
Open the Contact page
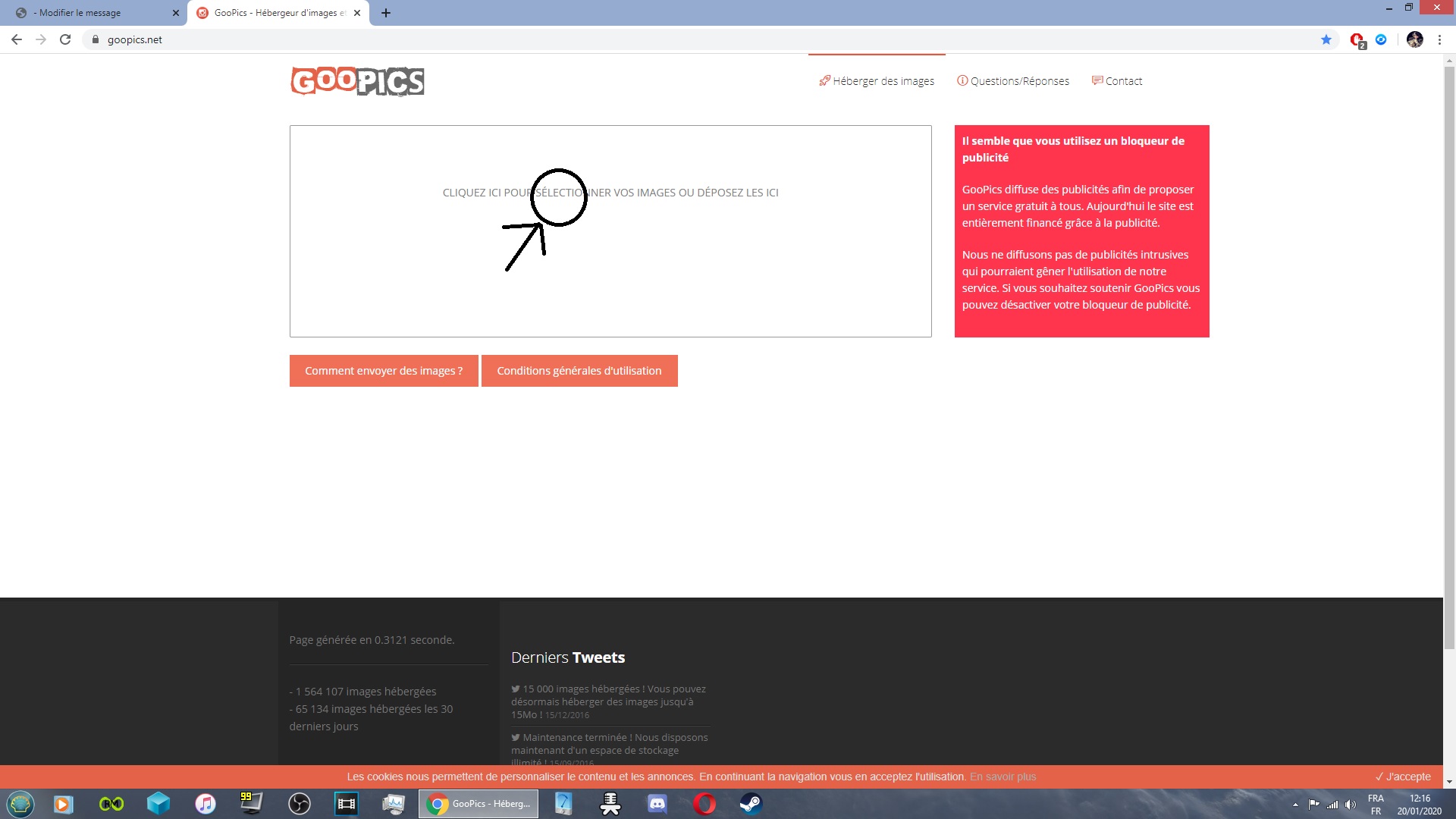pos(1117,81)
